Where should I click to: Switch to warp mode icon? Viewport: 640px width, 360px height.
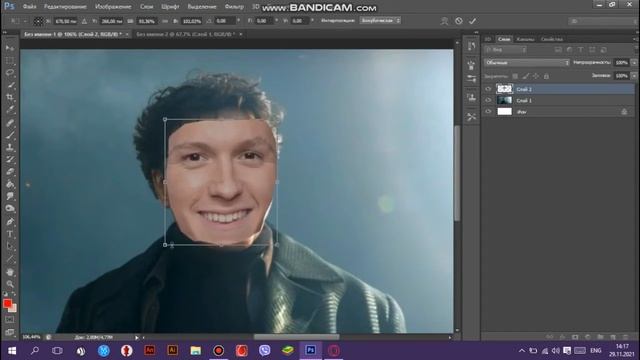(444, 21)
